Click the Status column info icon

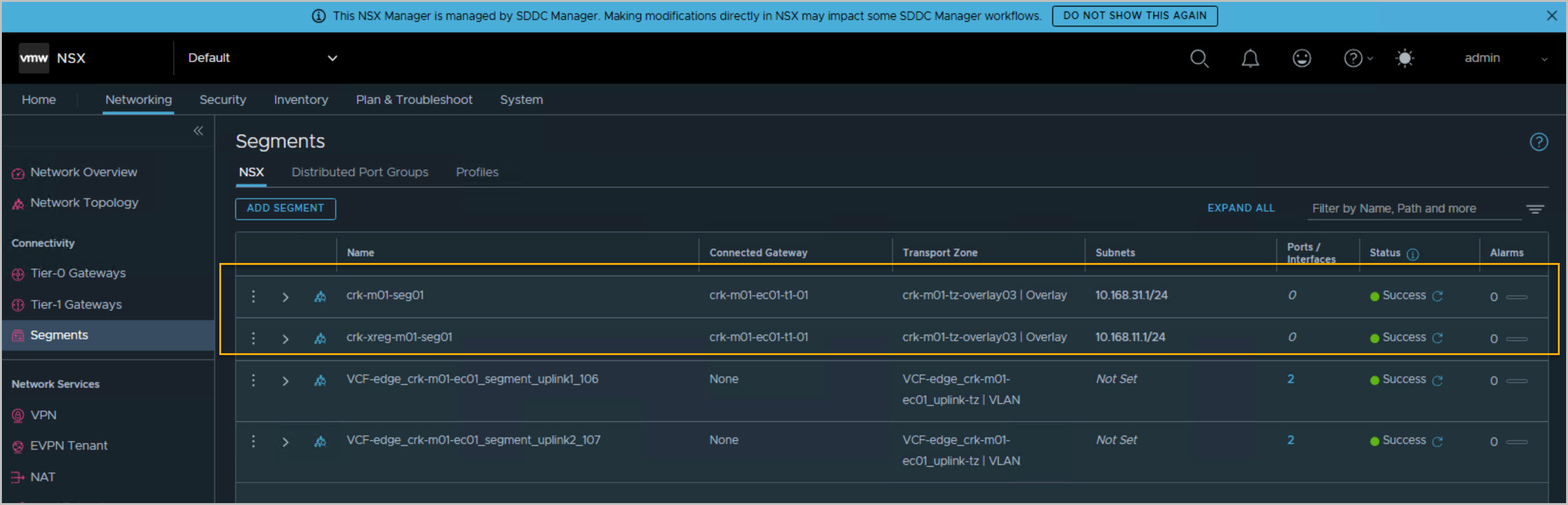[x=1412, y=254]
